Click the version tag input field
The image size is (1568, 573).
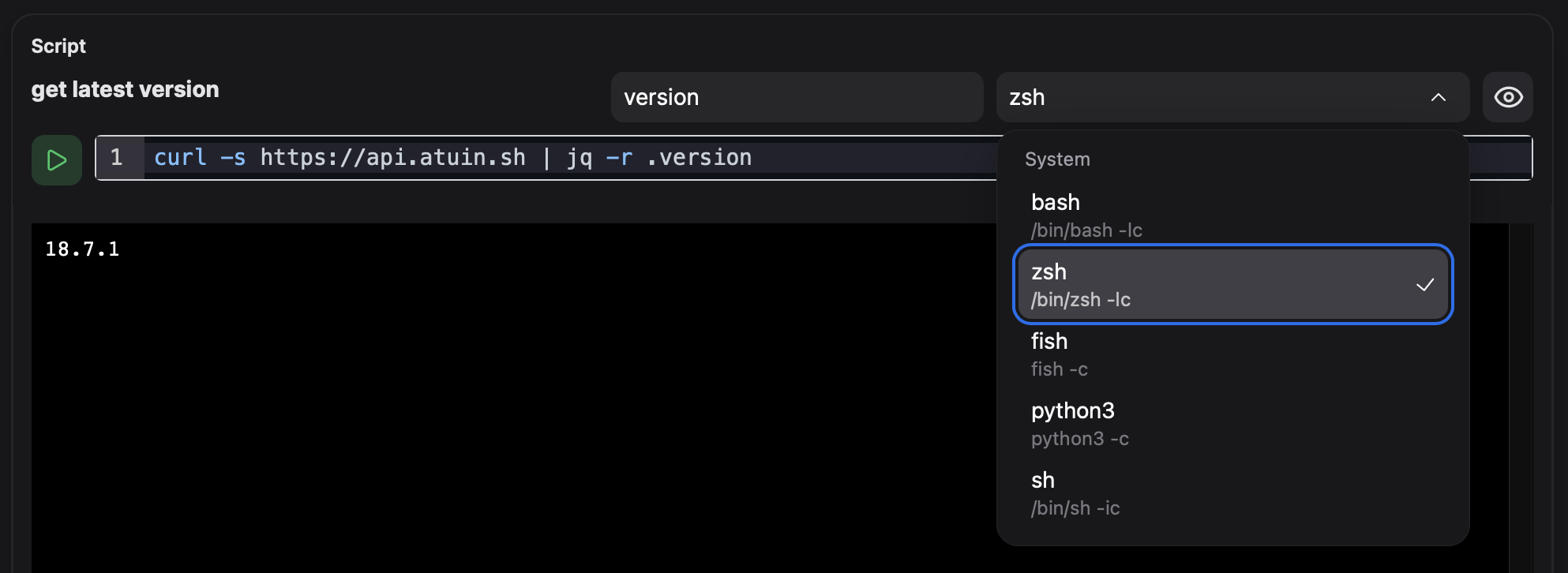(x=796, y=96)
